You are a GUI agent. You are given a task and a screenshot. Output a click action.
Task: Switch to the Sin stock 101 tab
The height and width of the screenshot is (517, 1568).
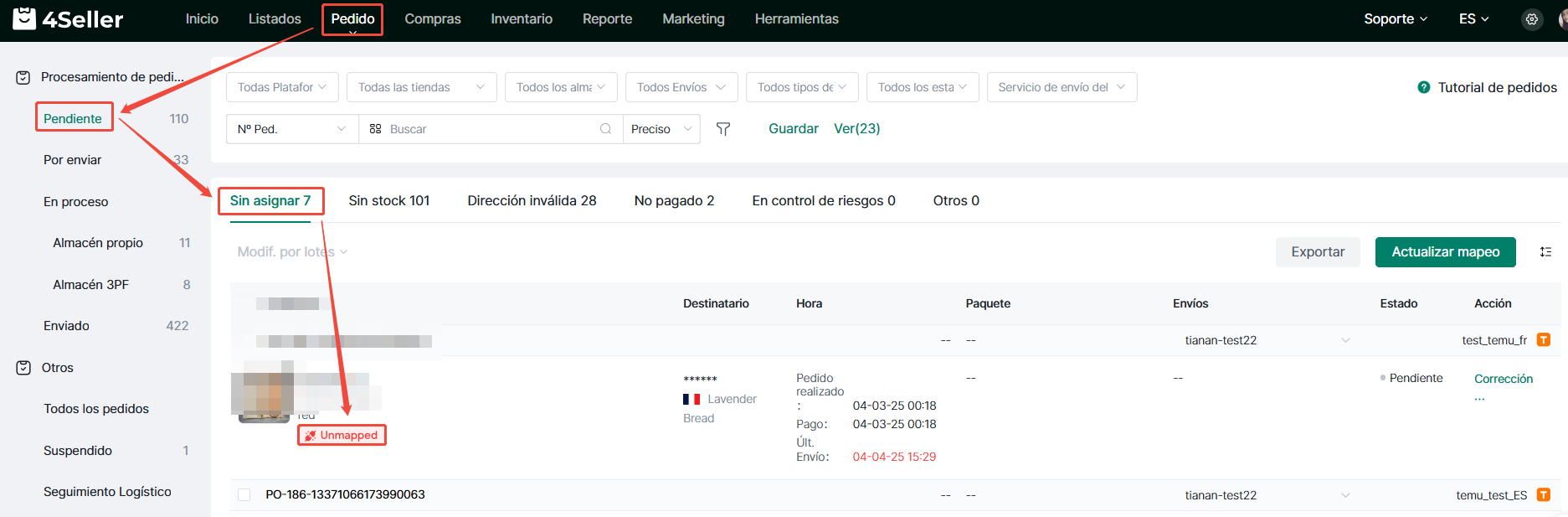pos(388,201)
